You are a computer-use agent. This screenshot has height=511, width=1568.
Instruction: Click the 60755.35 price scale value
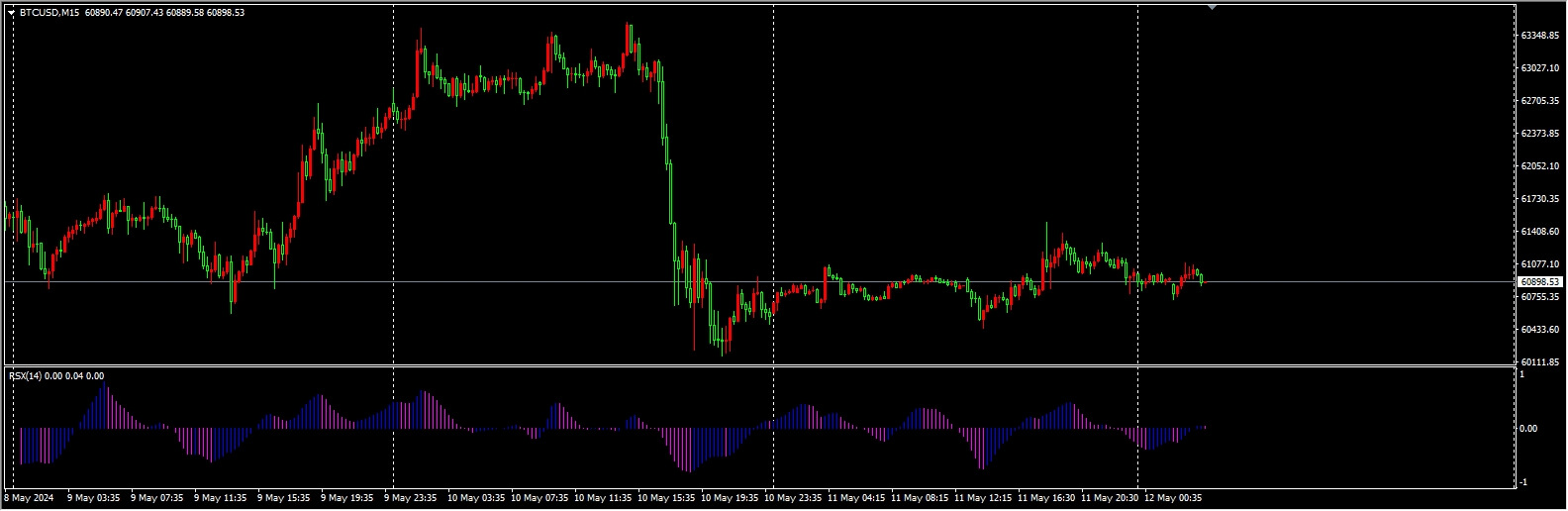1541,297
